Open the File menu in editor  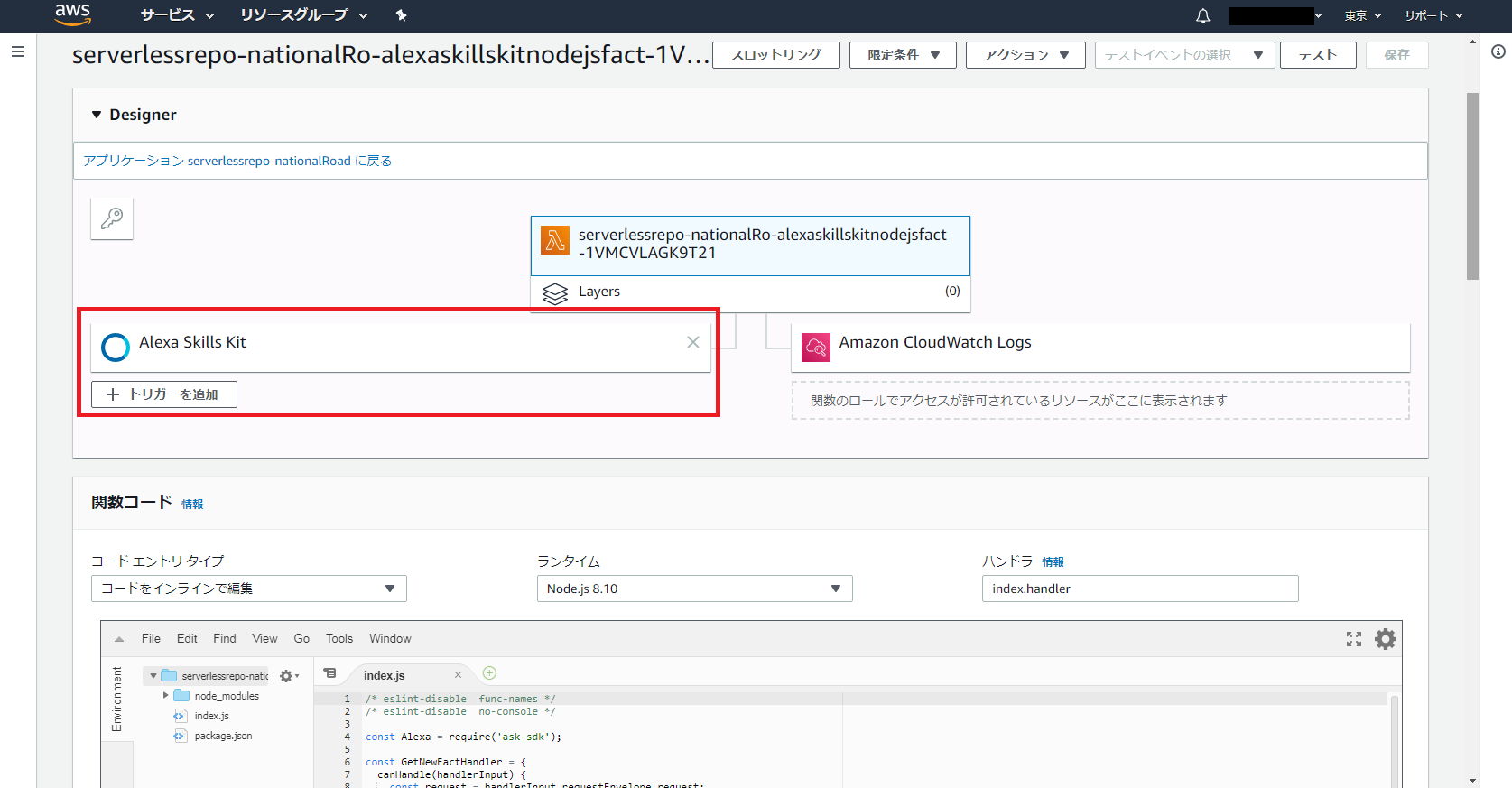pyautogui.click(x=151, y=638)
